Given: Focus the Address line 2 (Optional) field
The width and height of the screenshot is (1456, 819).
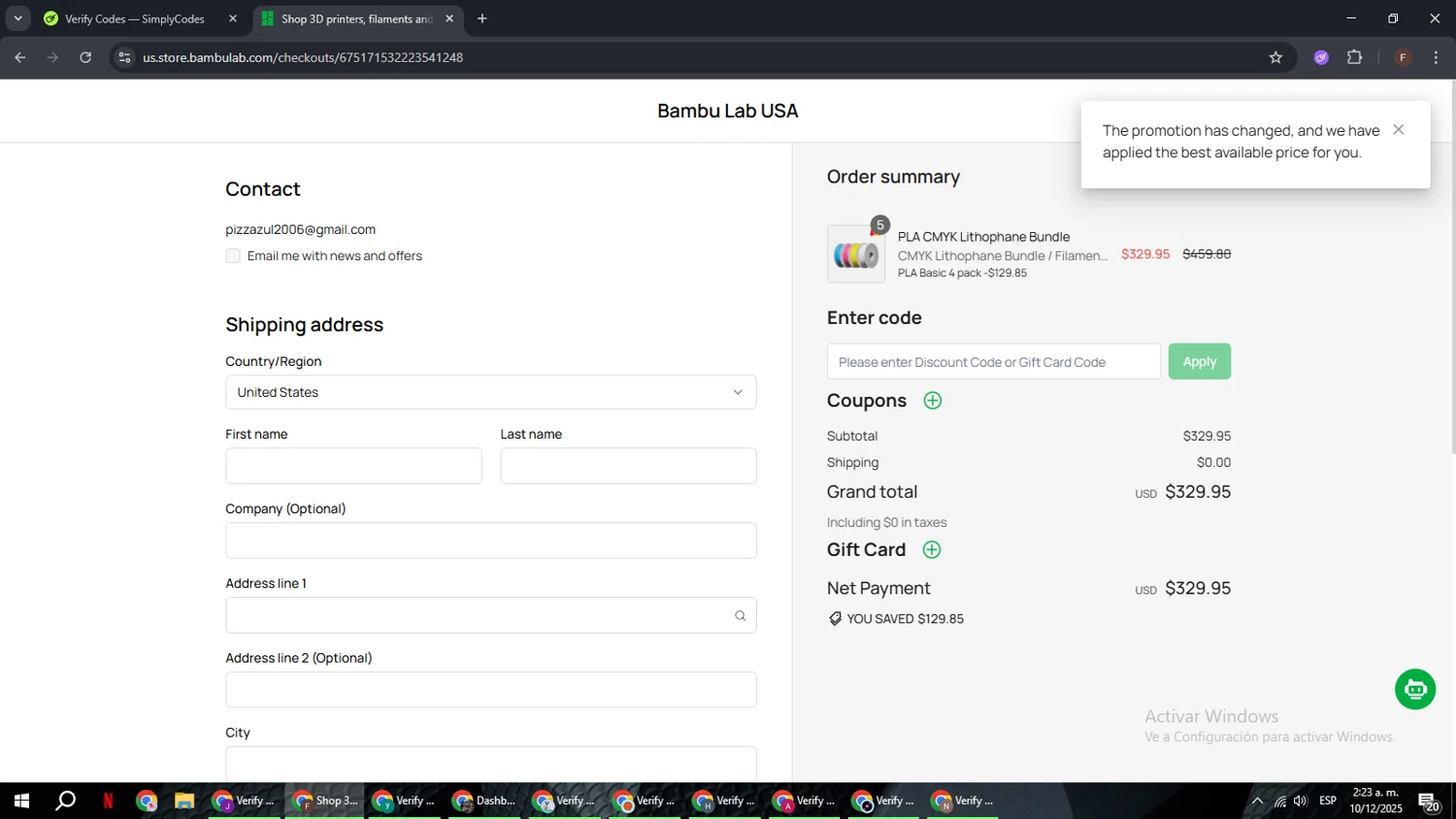Looking at the screenshot, I should click(x=491, y=690).
